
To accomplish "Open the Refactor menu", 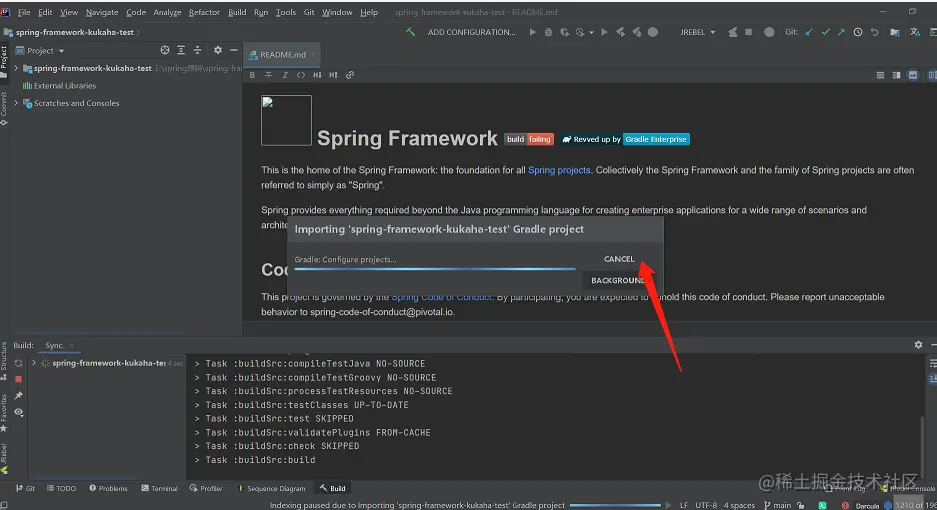I will (204, 12).
